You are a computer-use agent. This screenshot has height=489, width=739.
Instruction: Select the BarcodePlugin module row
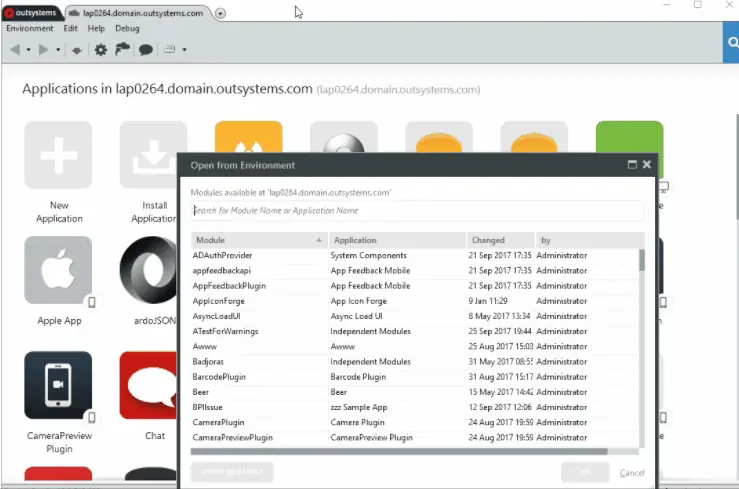click(415, 377)
